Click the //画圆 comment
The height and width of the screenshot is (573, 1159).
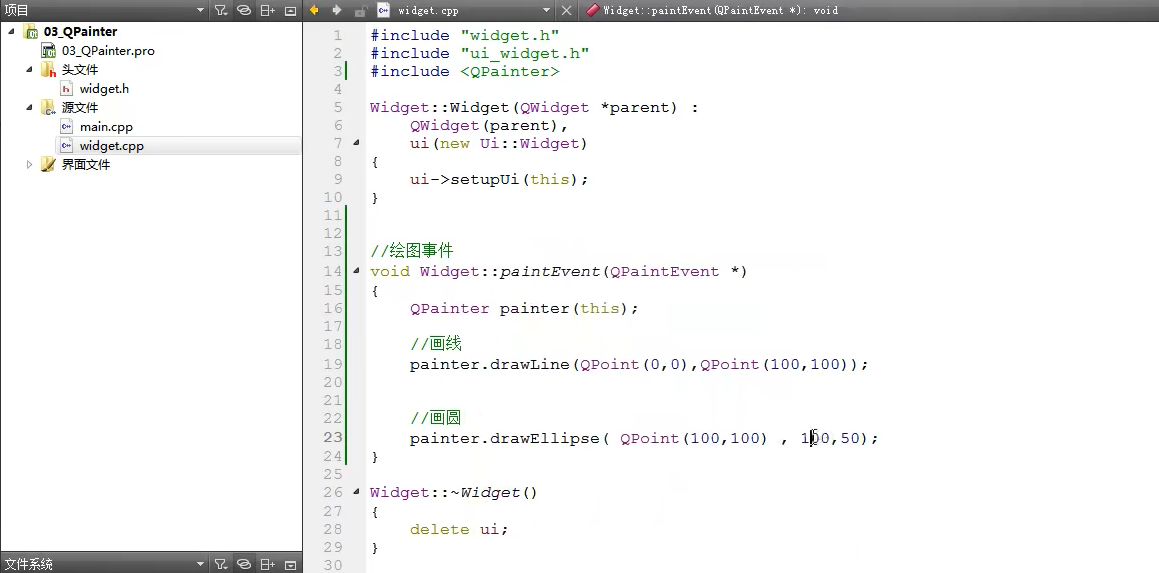[x=436, y=418]
